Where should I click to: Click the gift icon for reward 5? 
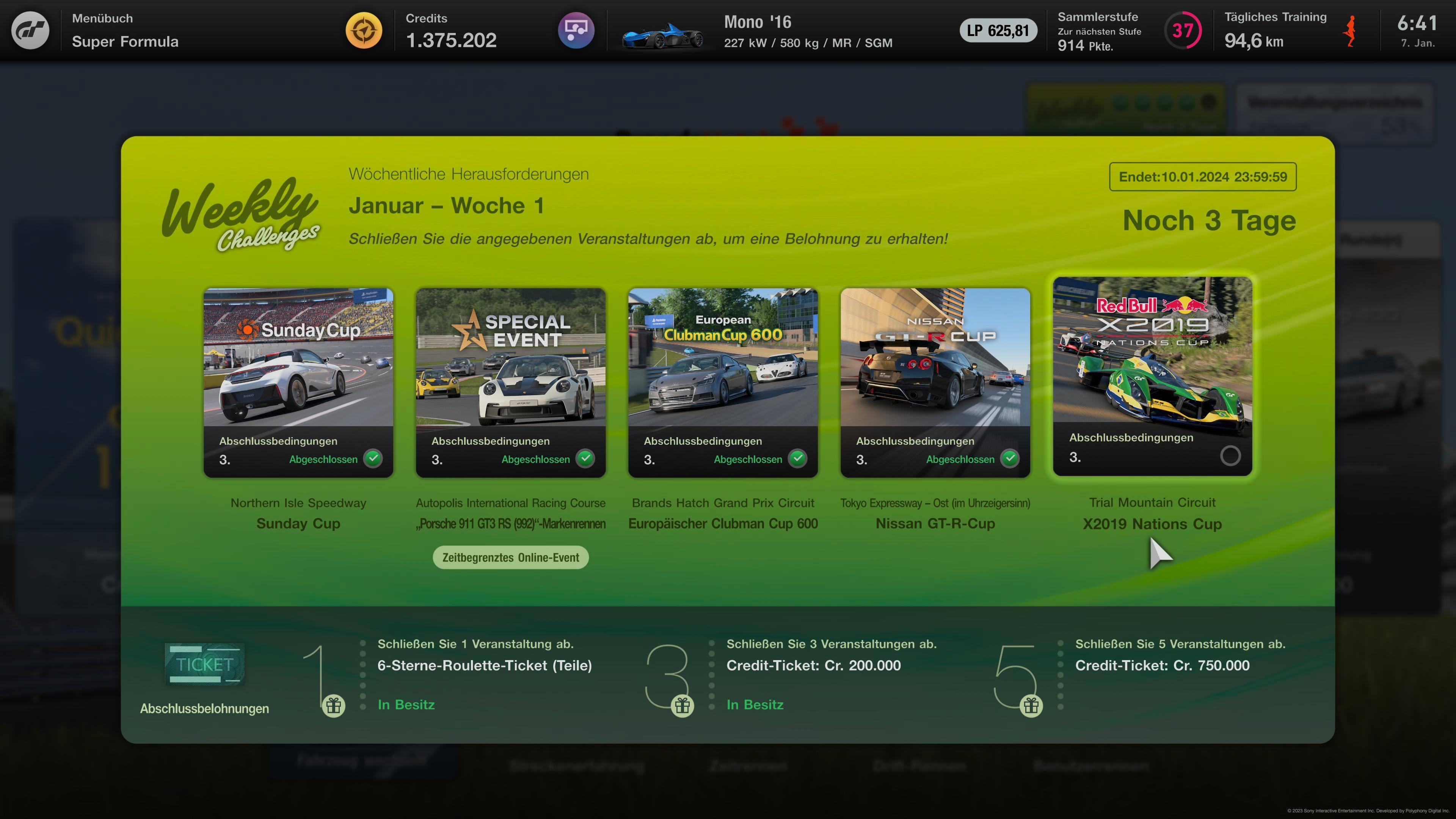pyautogui.click(x=1031, y=705)
